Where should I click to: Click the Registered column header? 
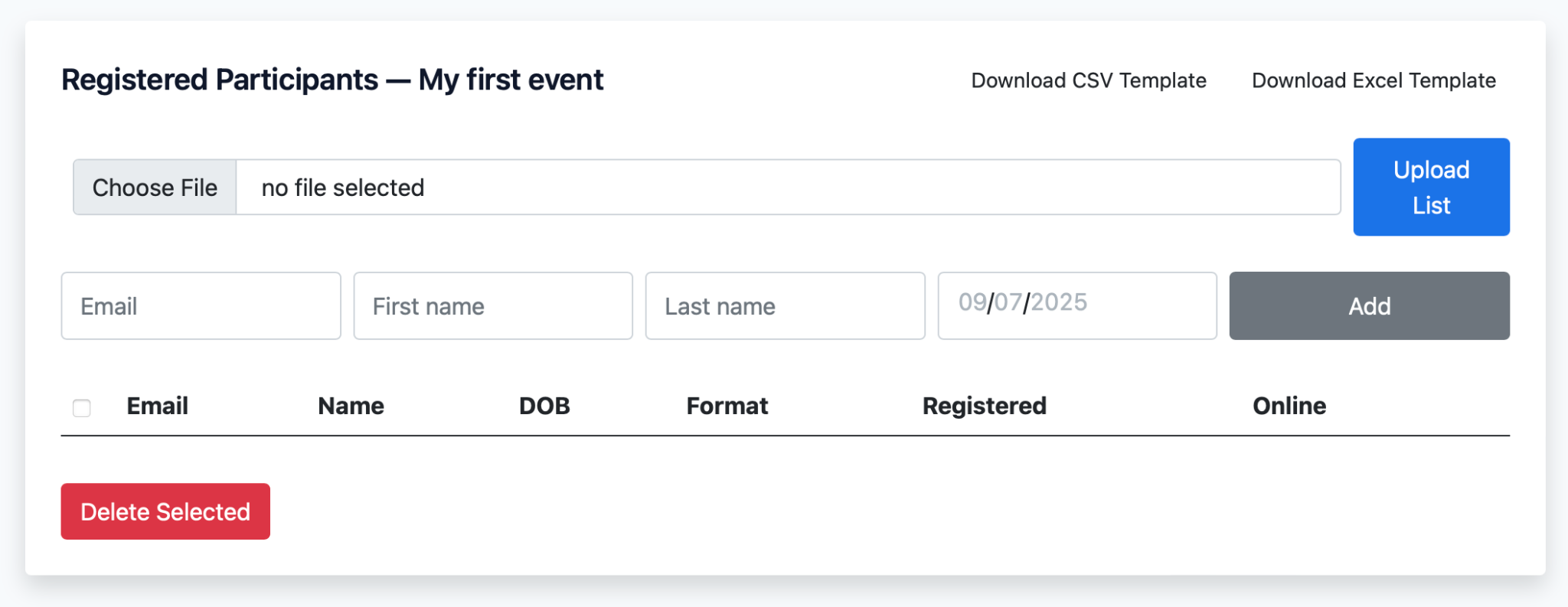click(984, 406)
